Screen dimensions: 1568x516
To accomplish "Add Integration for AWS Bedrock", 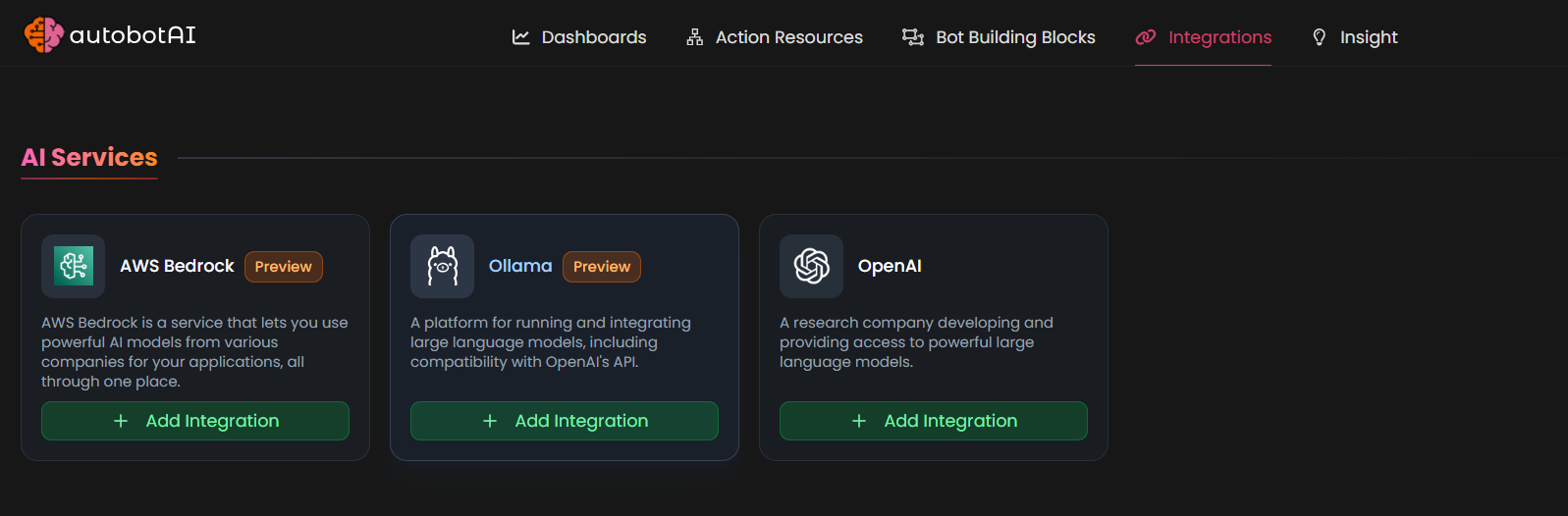I will (x=195, y=421).
